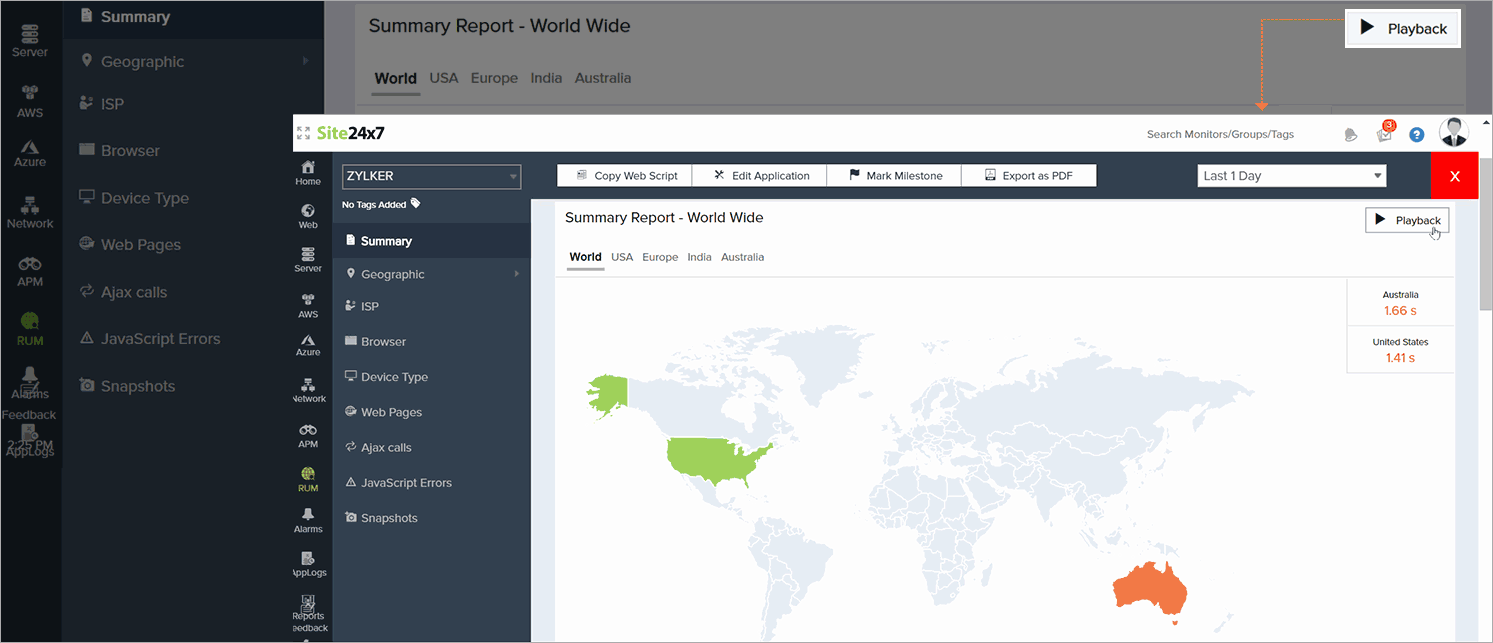Click the tag icon next to No Tags Added

click(x=415, y=203)
